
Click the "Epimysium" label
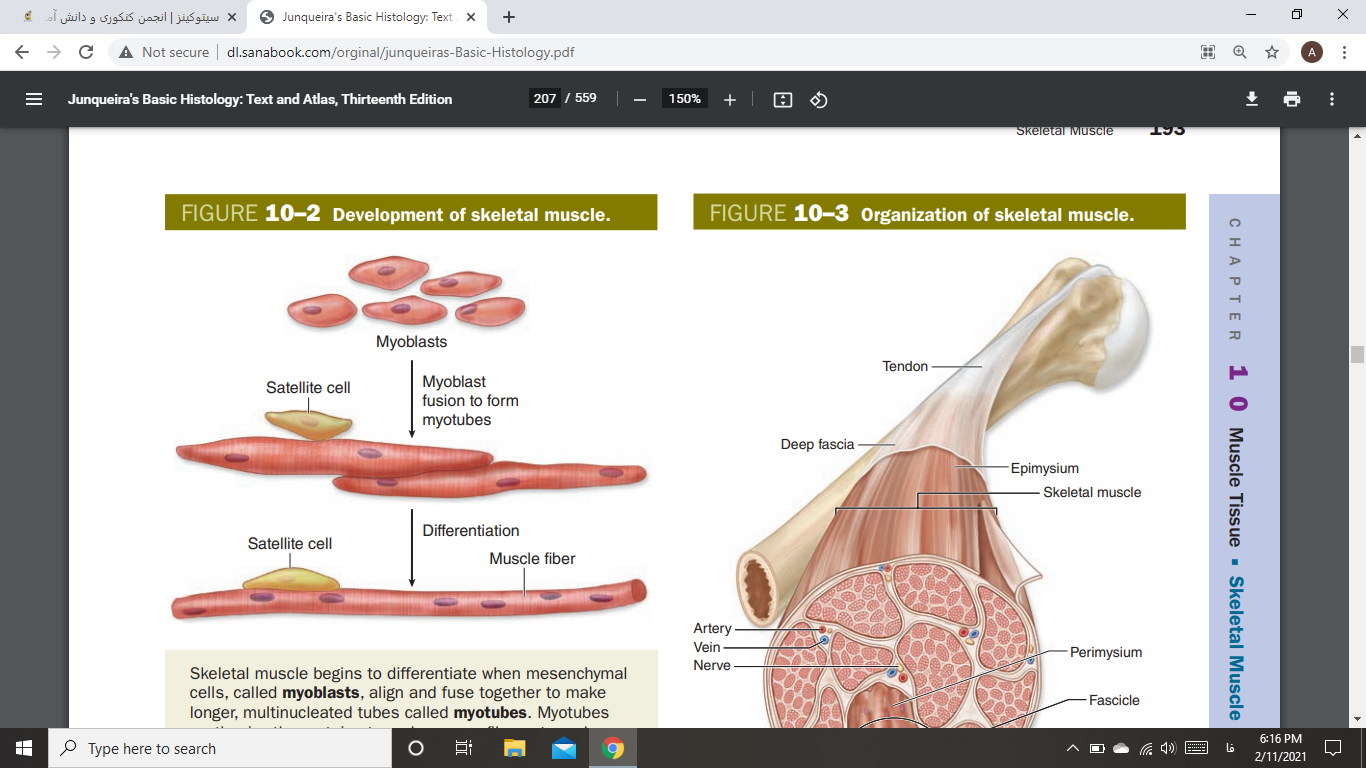pyautogui.click(x=1045, y=468)
